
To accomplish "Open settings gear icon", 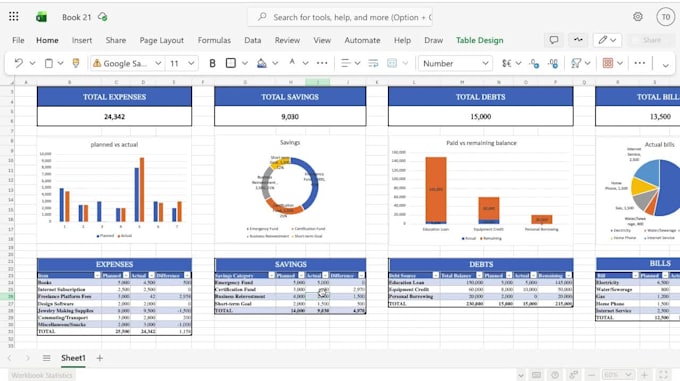I will pos(638,16).
